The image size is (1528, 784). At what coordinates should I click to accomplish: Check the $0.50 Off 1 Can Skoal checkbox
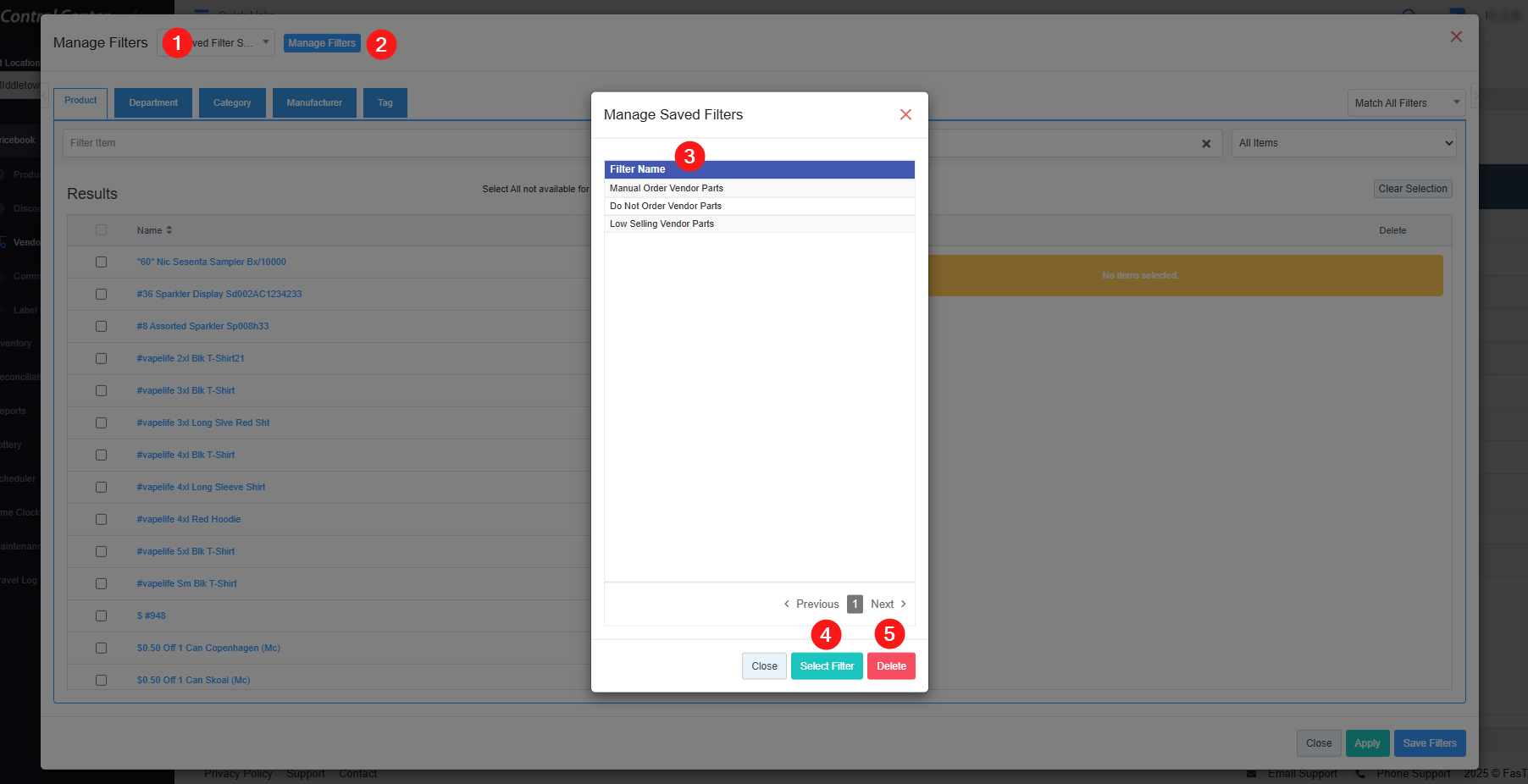(x=102, y=681)
